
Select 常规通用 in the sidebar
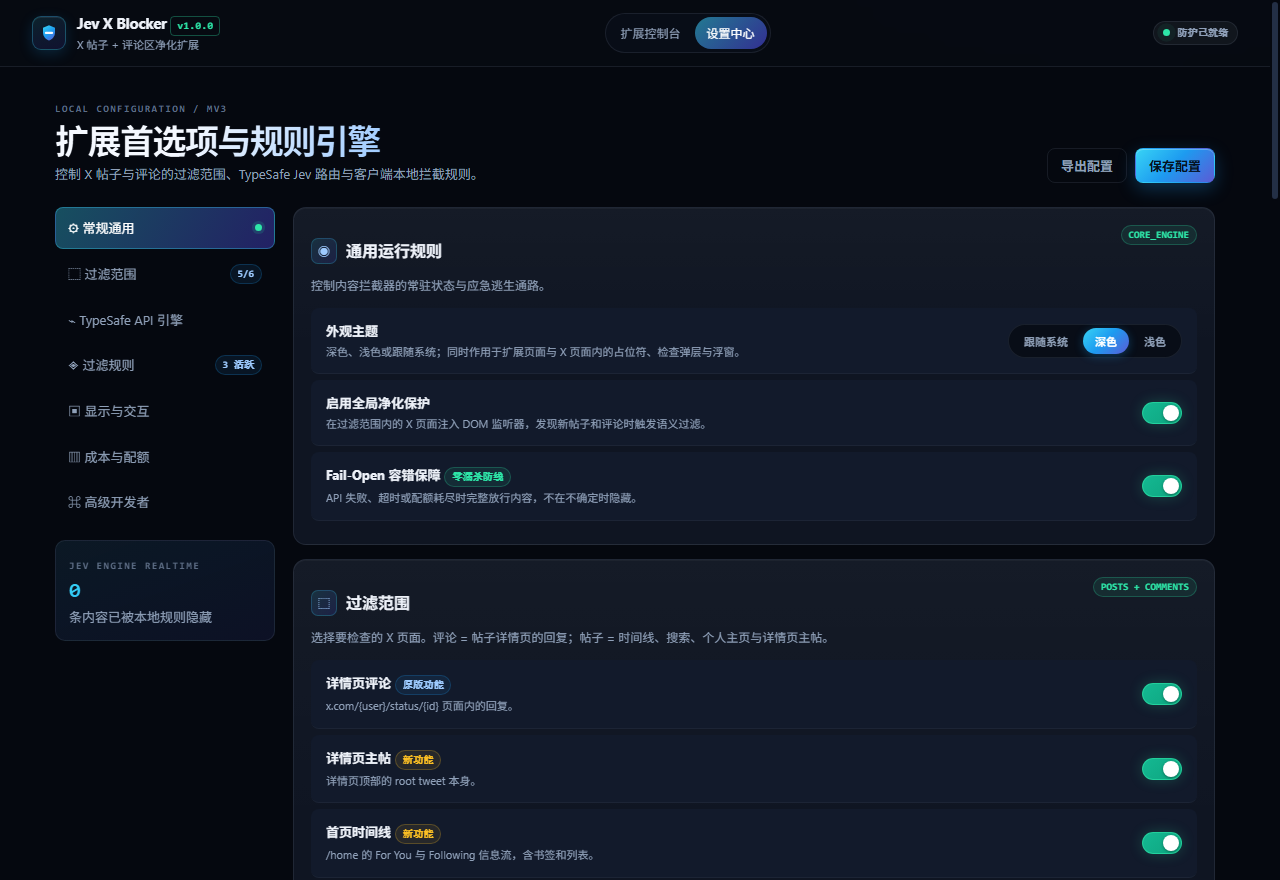pos(165,228)
